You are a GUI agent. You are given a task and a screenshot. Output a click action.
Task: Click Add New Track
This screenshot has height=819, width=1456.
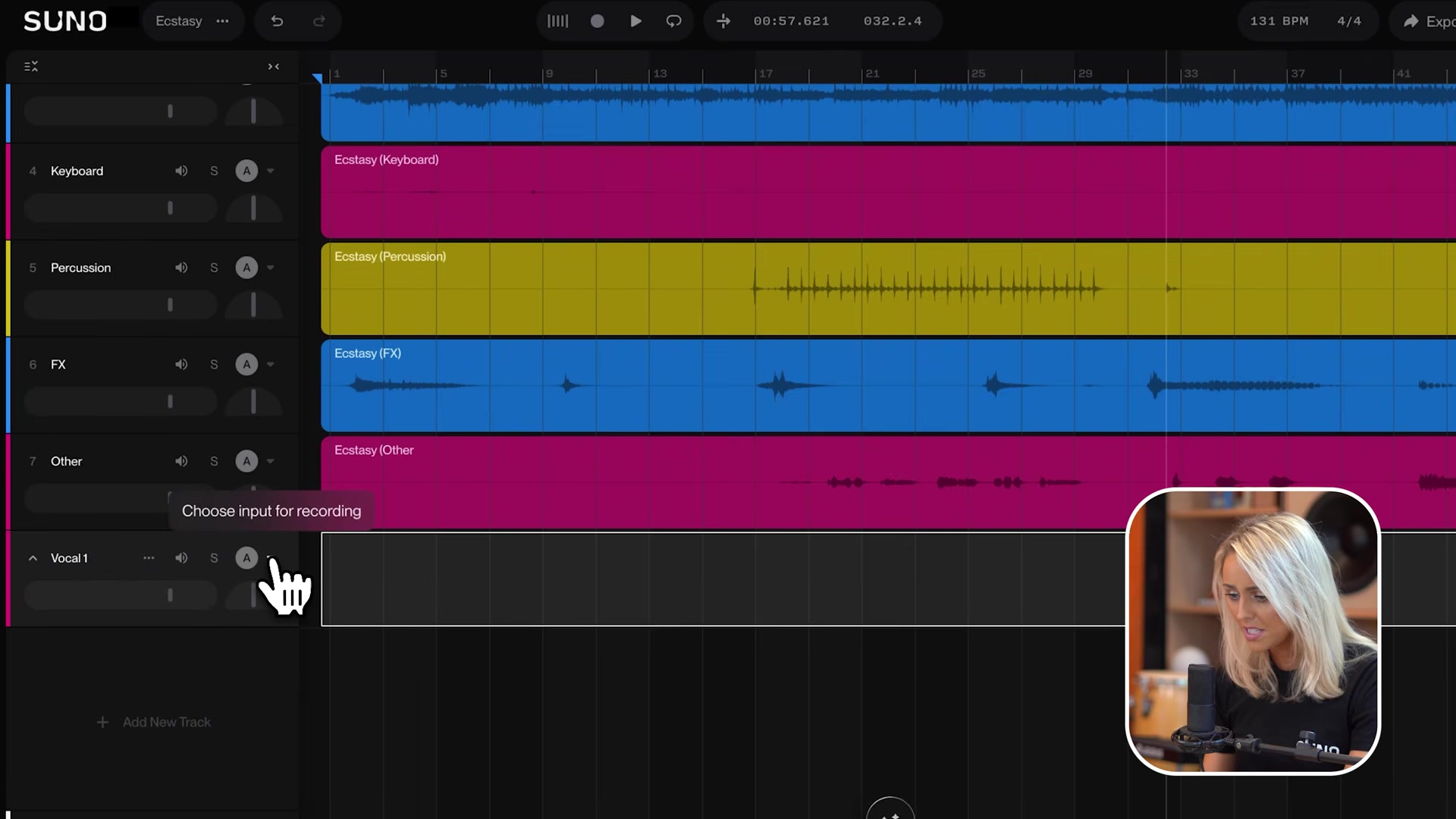coord(154,723)
